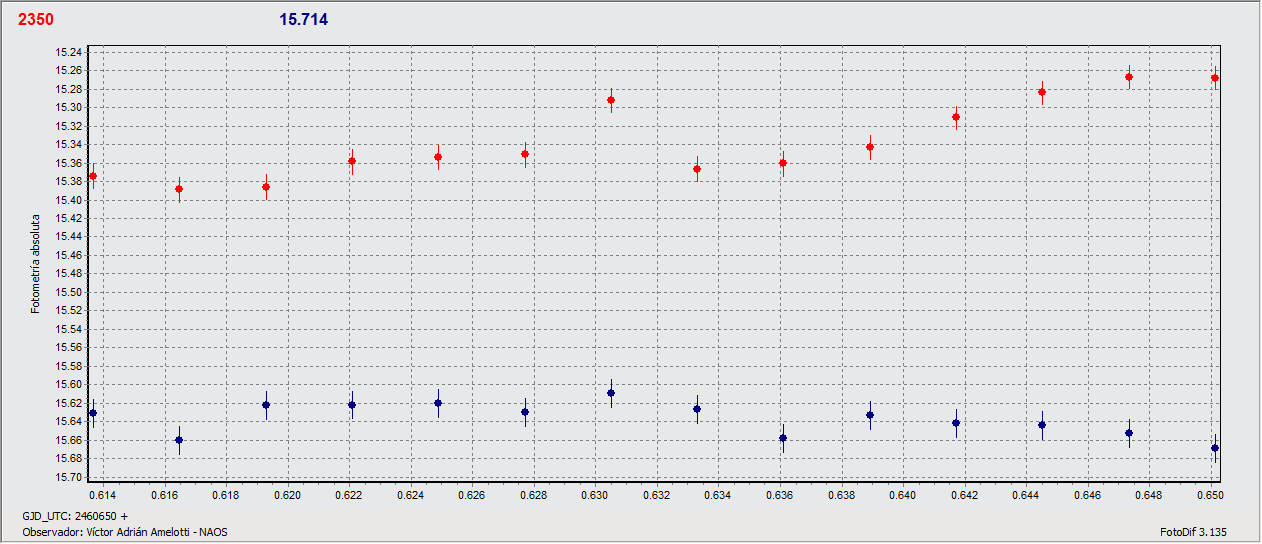The height and width of the screenshot is (544, 1262).
Task: Pick the blue data point near time 0.6221
Action: pyautogui.click(x=352, y=405)
